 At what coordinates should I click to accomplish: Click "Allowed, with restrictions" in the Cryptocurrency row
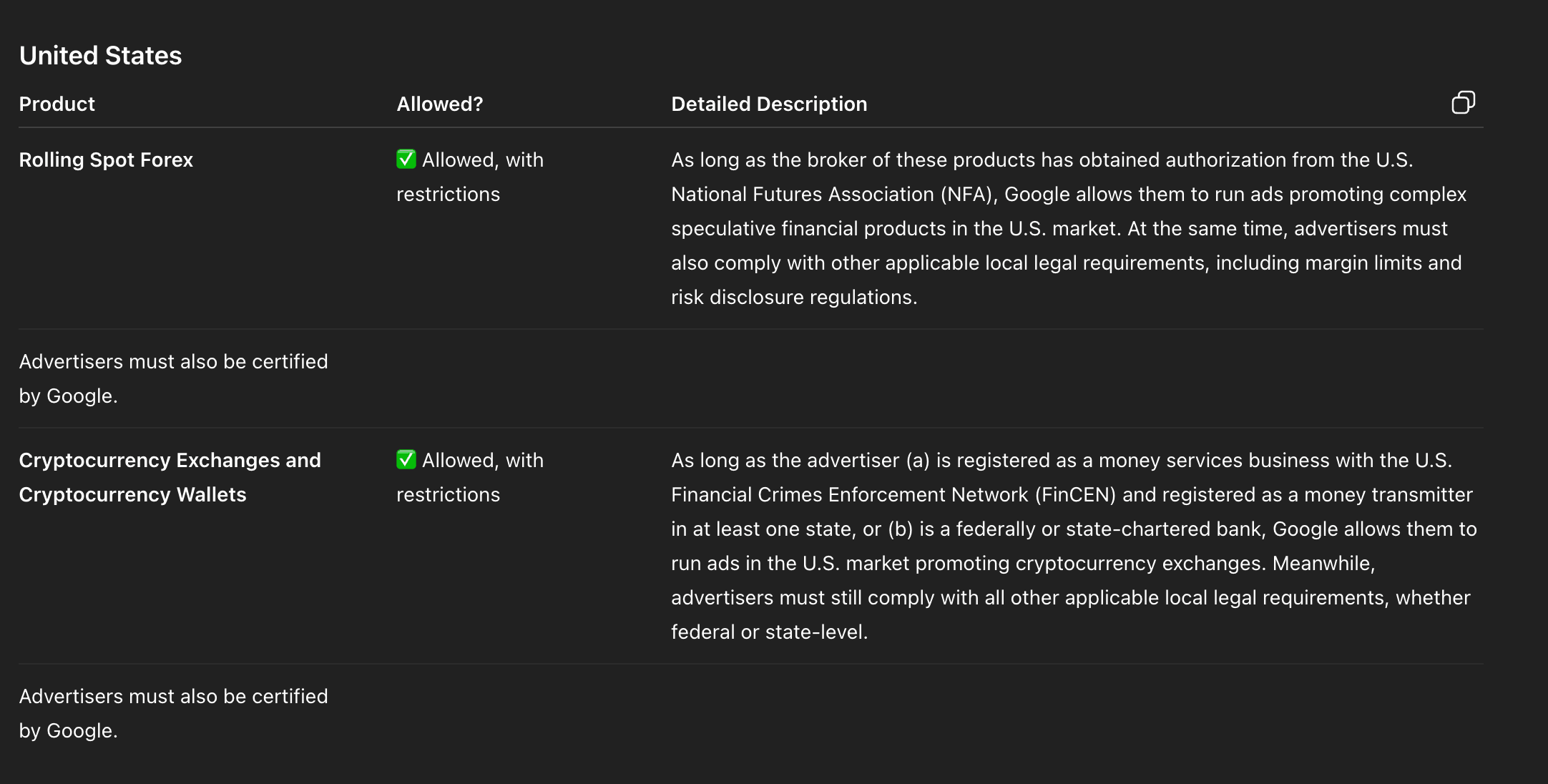469,477
